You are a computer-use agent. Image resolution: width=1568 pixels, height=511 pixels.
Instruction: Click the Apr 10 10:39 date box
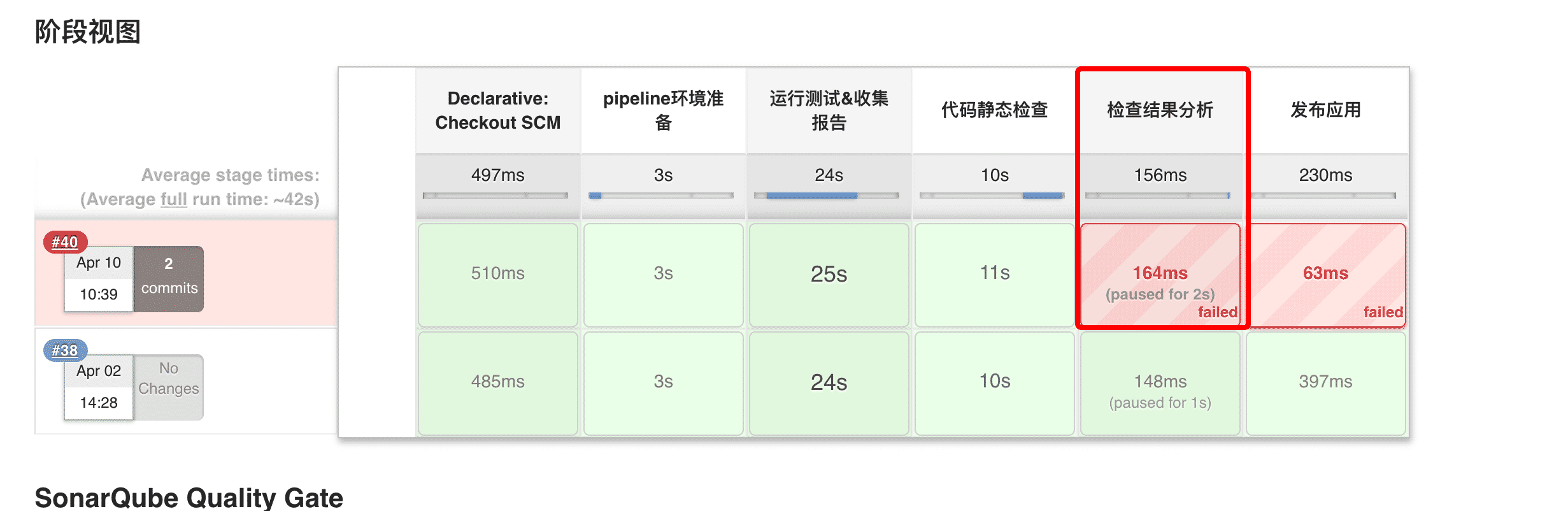pos(99,279)
